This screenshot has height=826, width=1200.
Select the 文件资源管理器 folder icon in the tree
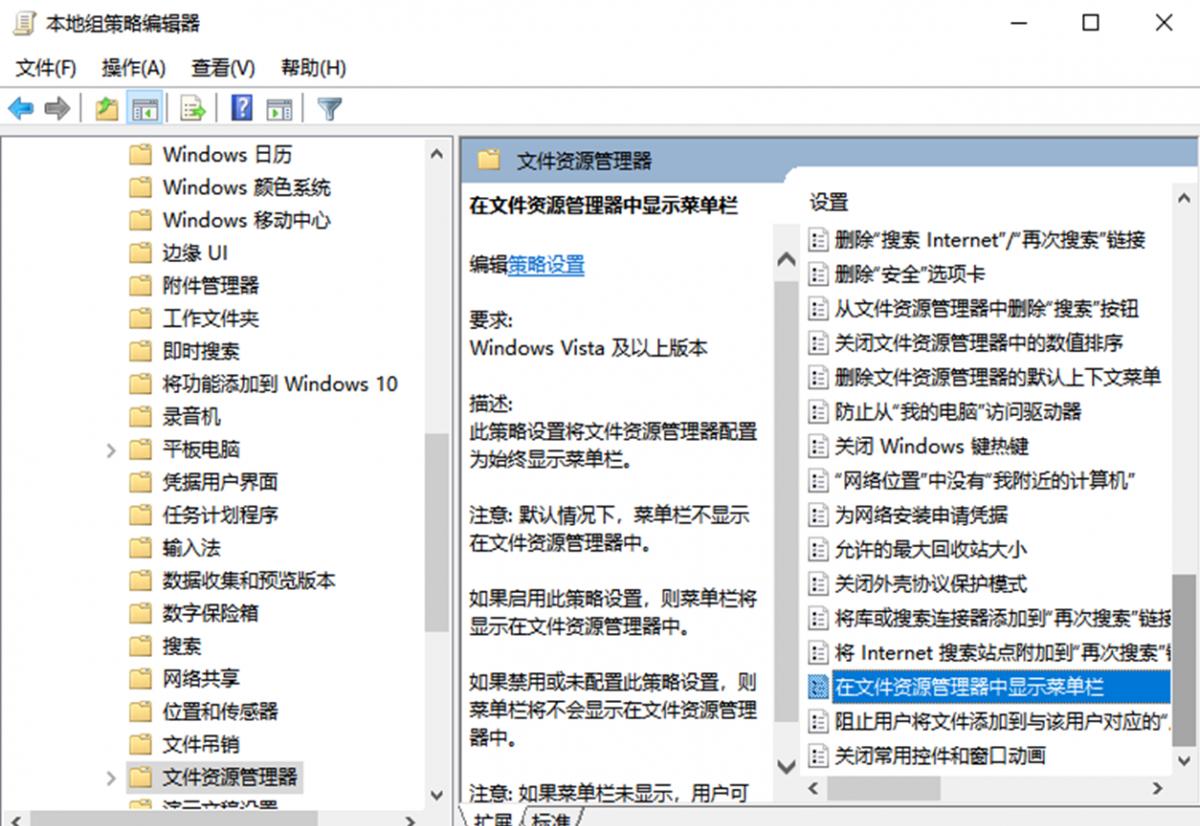point(142,777)
